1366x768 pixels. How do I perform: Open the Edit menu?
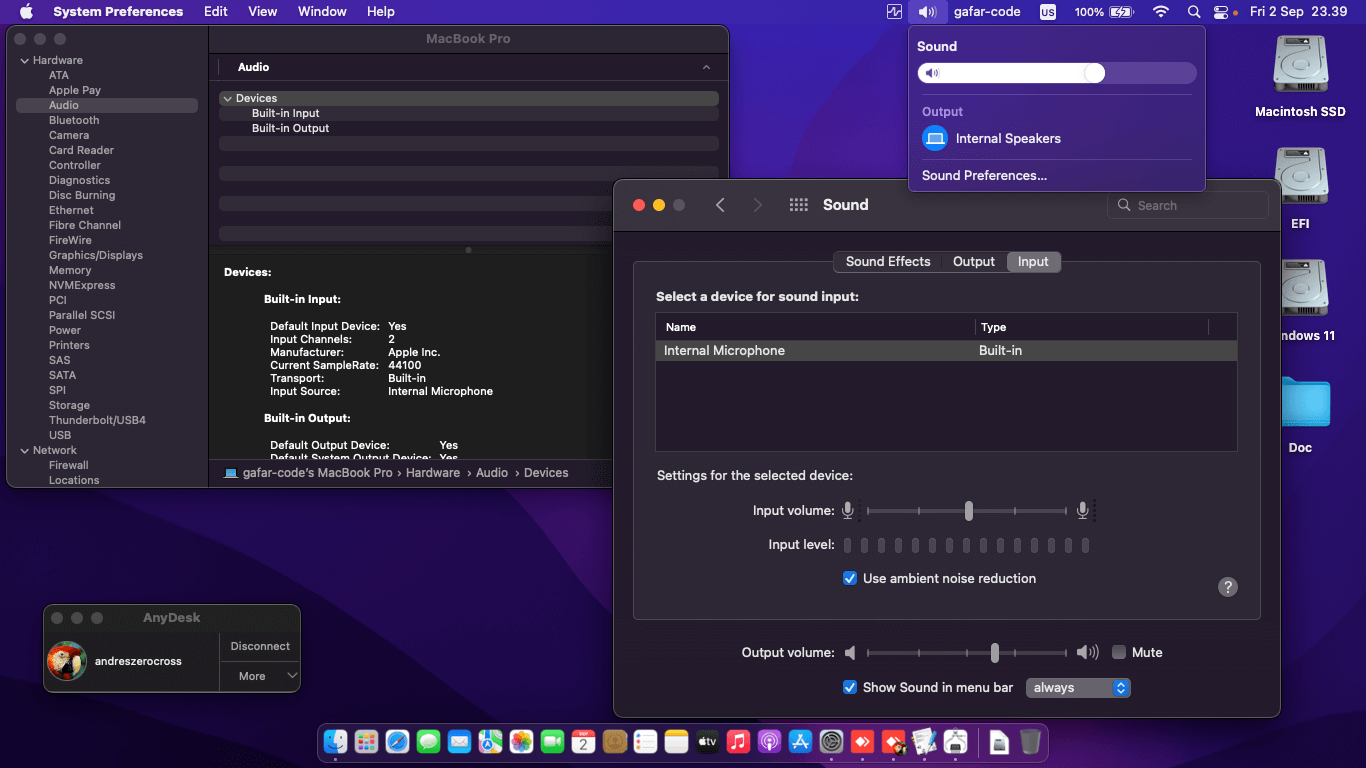click(216, 12)
